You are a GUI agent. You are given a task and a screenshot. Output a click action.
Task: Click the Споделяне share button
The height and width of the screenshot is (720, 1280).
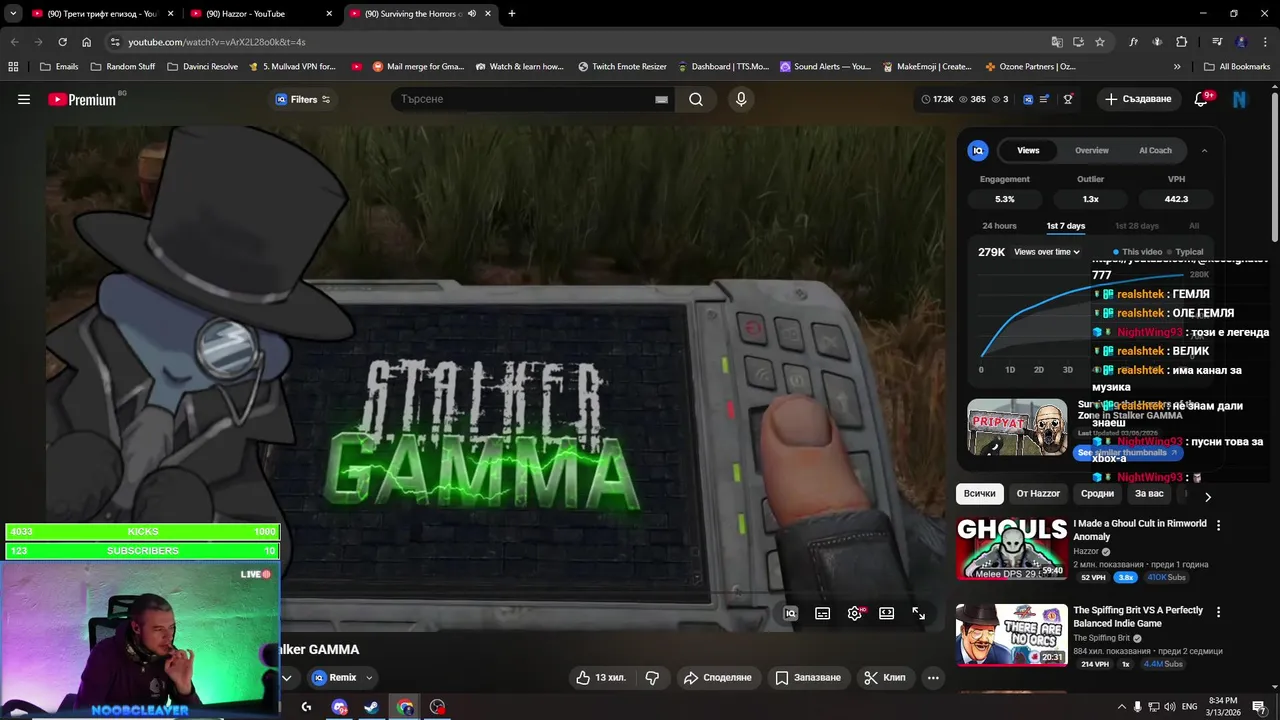(x=717, y=677)
